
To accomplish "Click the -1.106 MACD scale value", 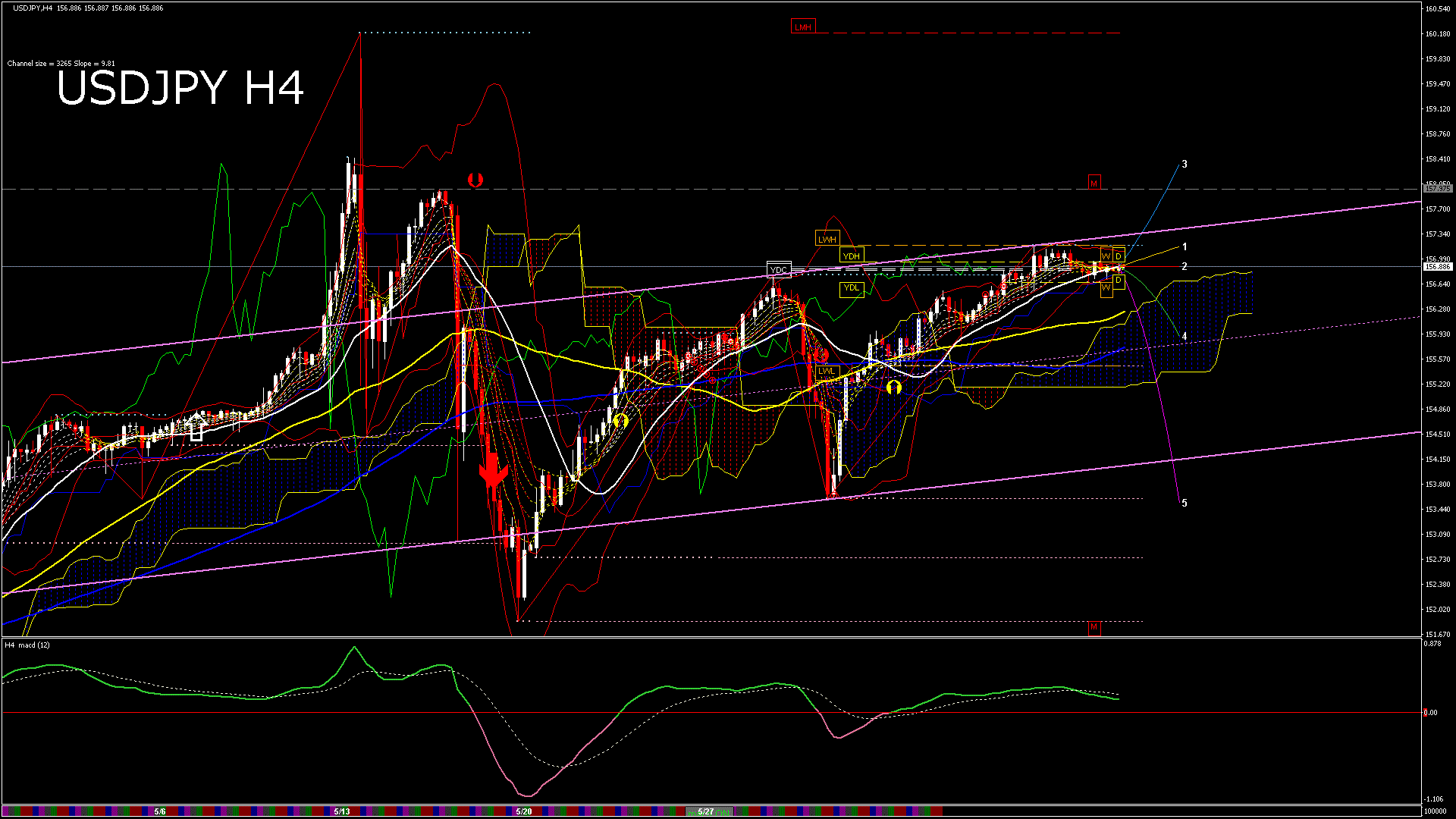I will click(1434, 799).
